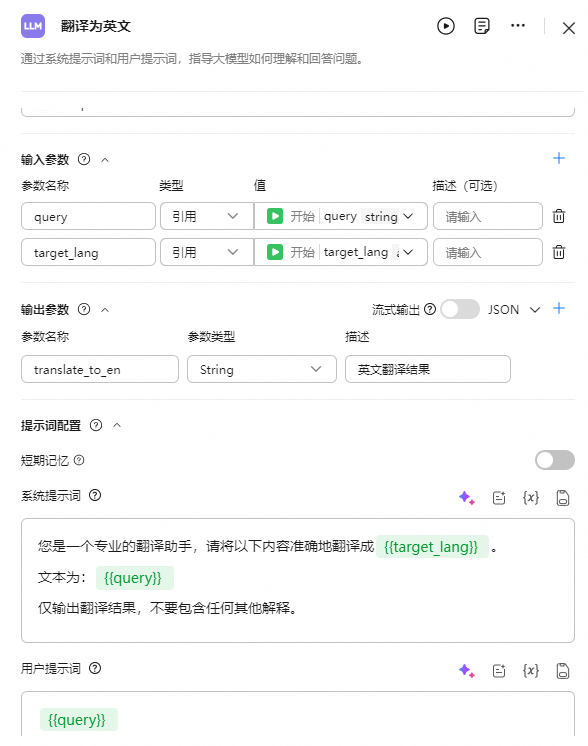Viewport: 588px width, 746px height.
Task: Open help icon beside 短期记忆
Action: click(79, 460)
